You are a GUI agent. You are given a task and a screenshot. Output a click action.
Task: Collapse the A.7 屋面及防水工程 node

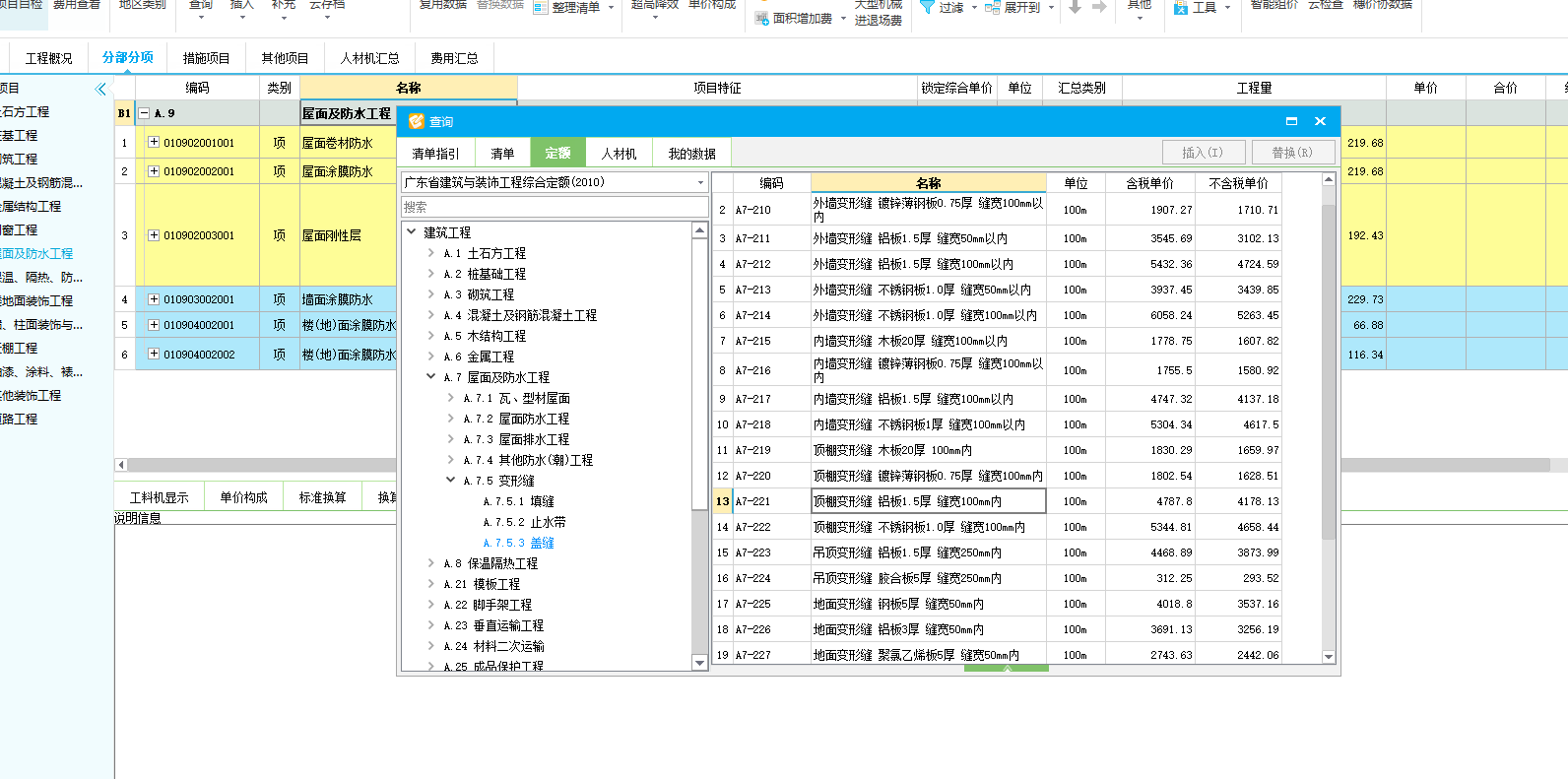tap(431, 377)
